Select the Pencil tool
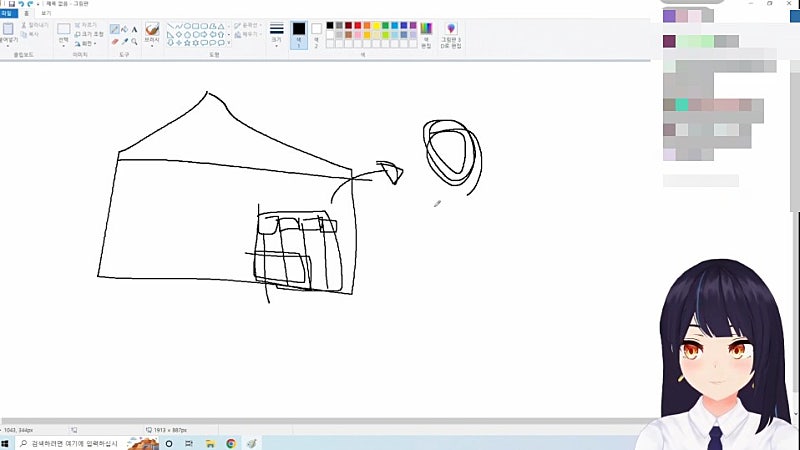 click(115, 30)
